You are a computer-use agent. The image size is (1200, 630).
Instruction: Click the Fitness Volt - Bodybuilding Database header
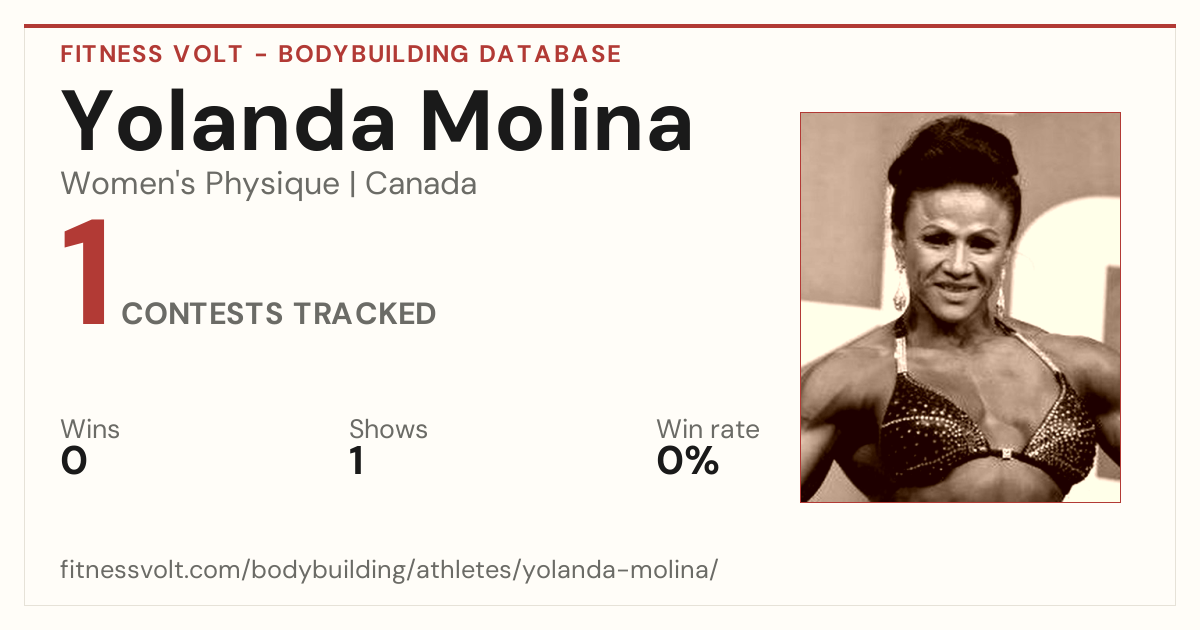pos(341,54)
